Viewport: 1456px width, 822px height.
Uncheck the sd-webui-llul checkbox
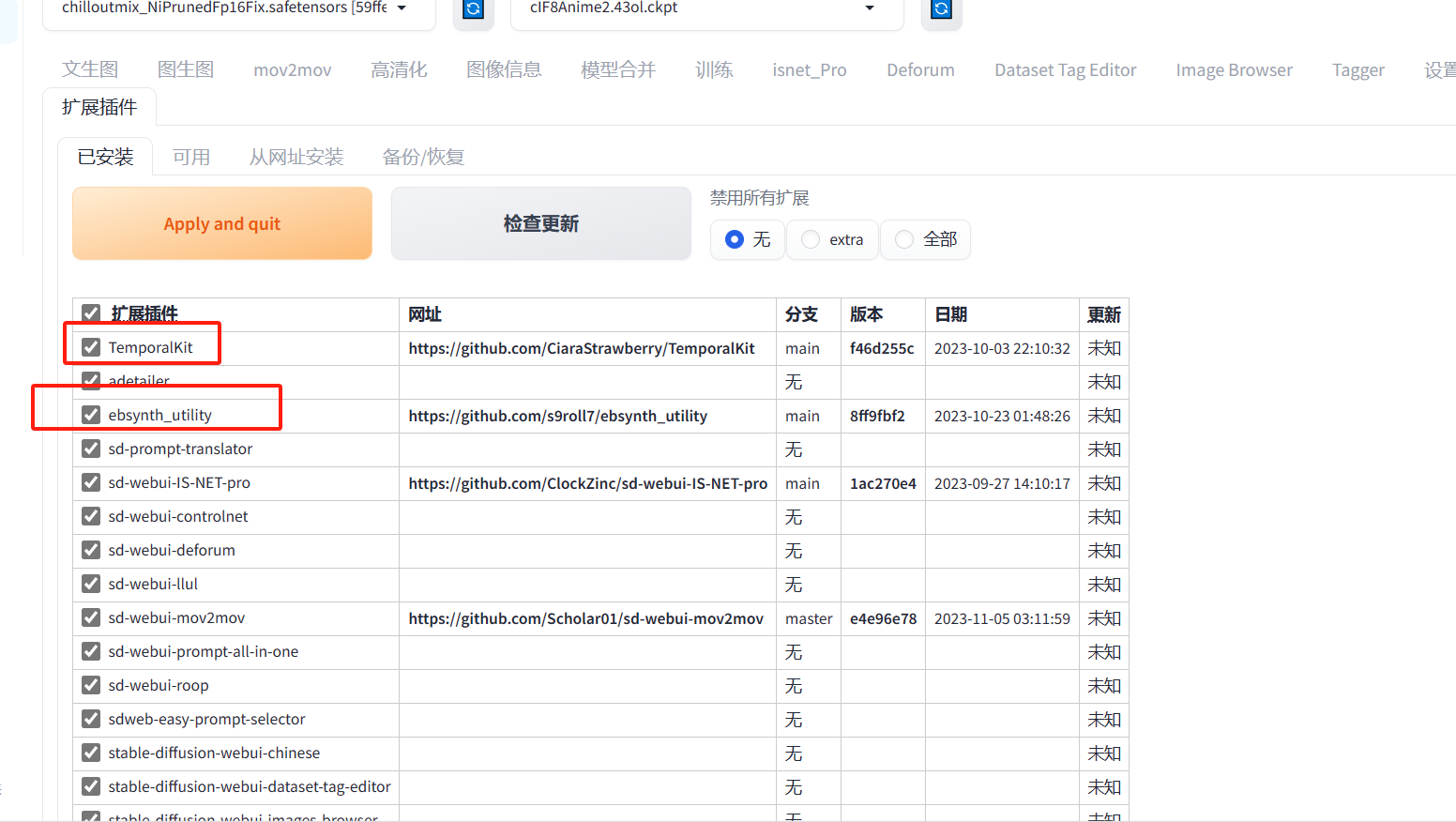(x=91, y=584)
